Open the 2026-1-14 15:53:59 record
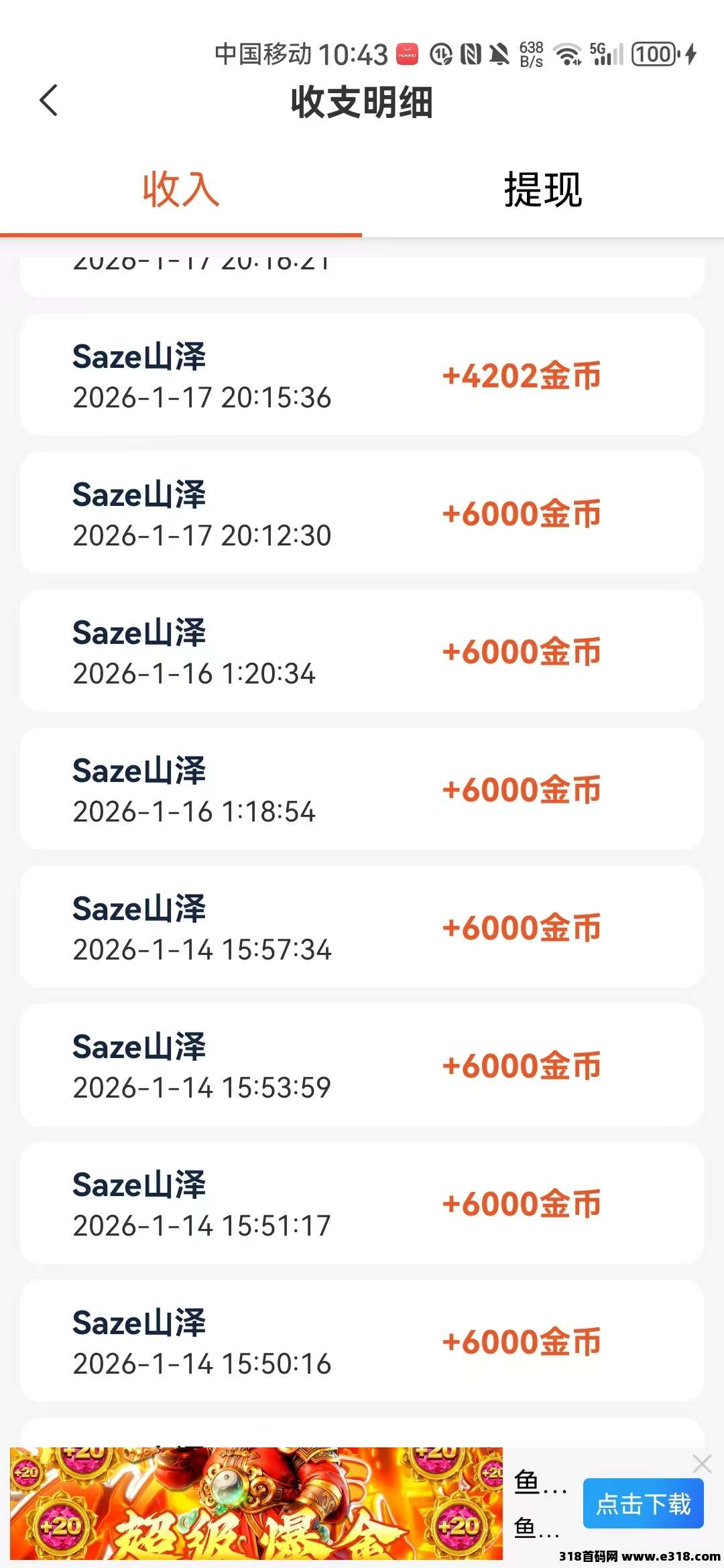Screen dimensions: 724x1568 (362, 1065)
